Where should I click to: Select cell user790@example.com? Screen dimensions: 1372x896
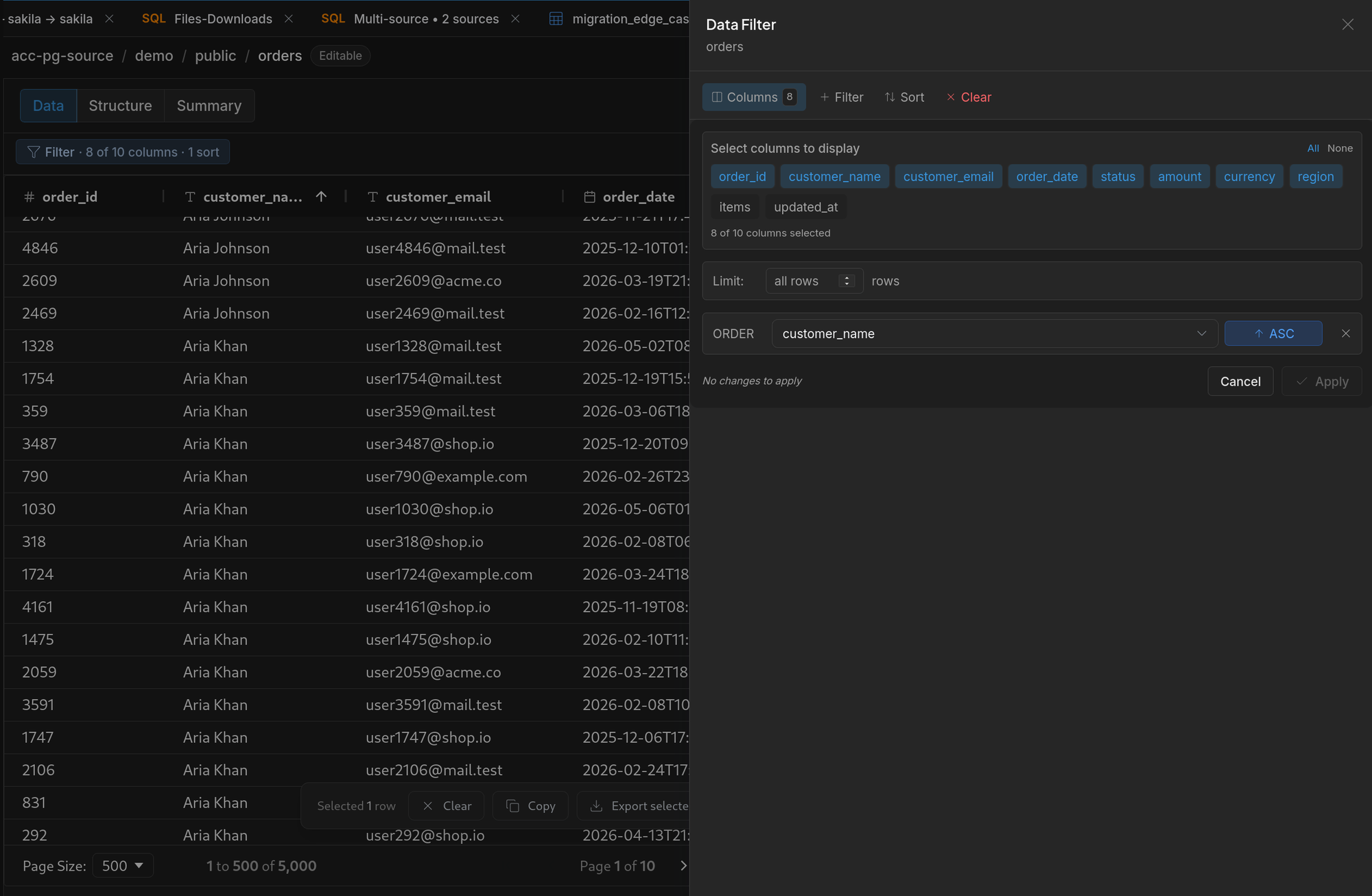coord(447,476)
